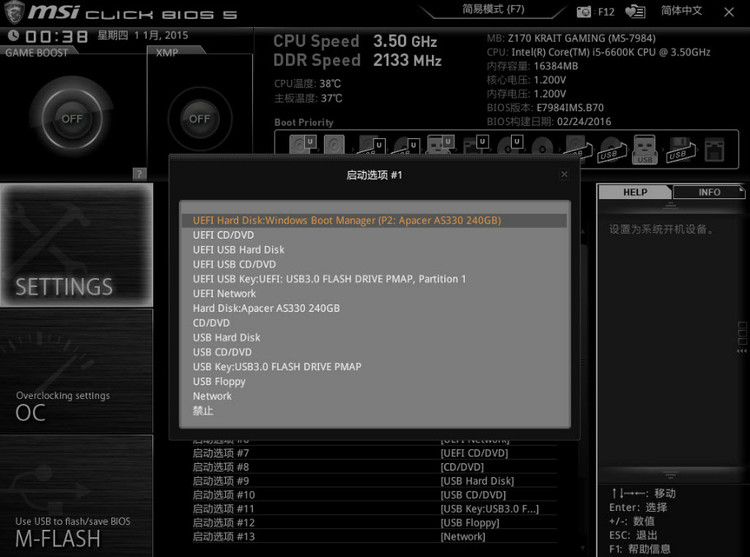
Task: Select UEFI Network in popup list
Action: [375, 294]
